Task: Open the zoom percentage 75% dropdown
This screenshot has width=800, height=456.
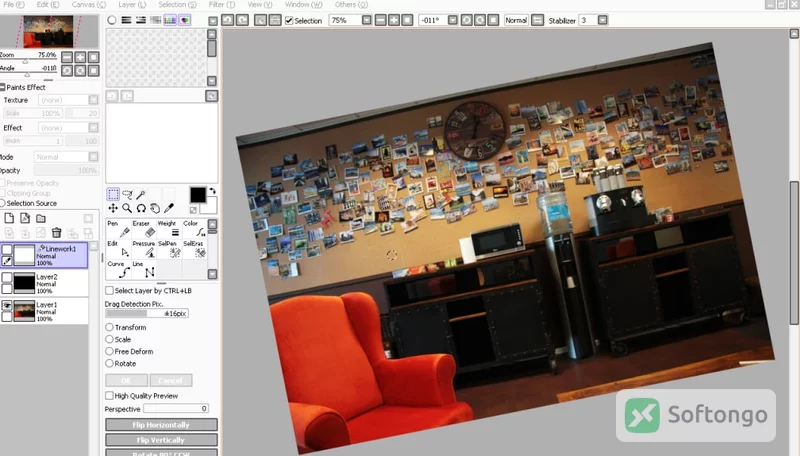Action: (x=366, y=20)
